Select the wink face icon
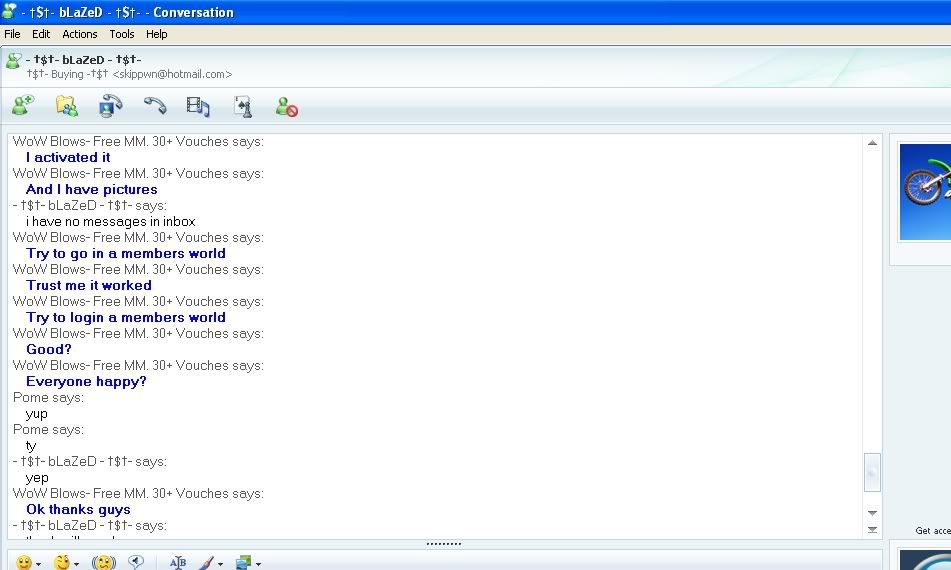The image size is (951, 570). pyautogui.click(x=62, y=563)
